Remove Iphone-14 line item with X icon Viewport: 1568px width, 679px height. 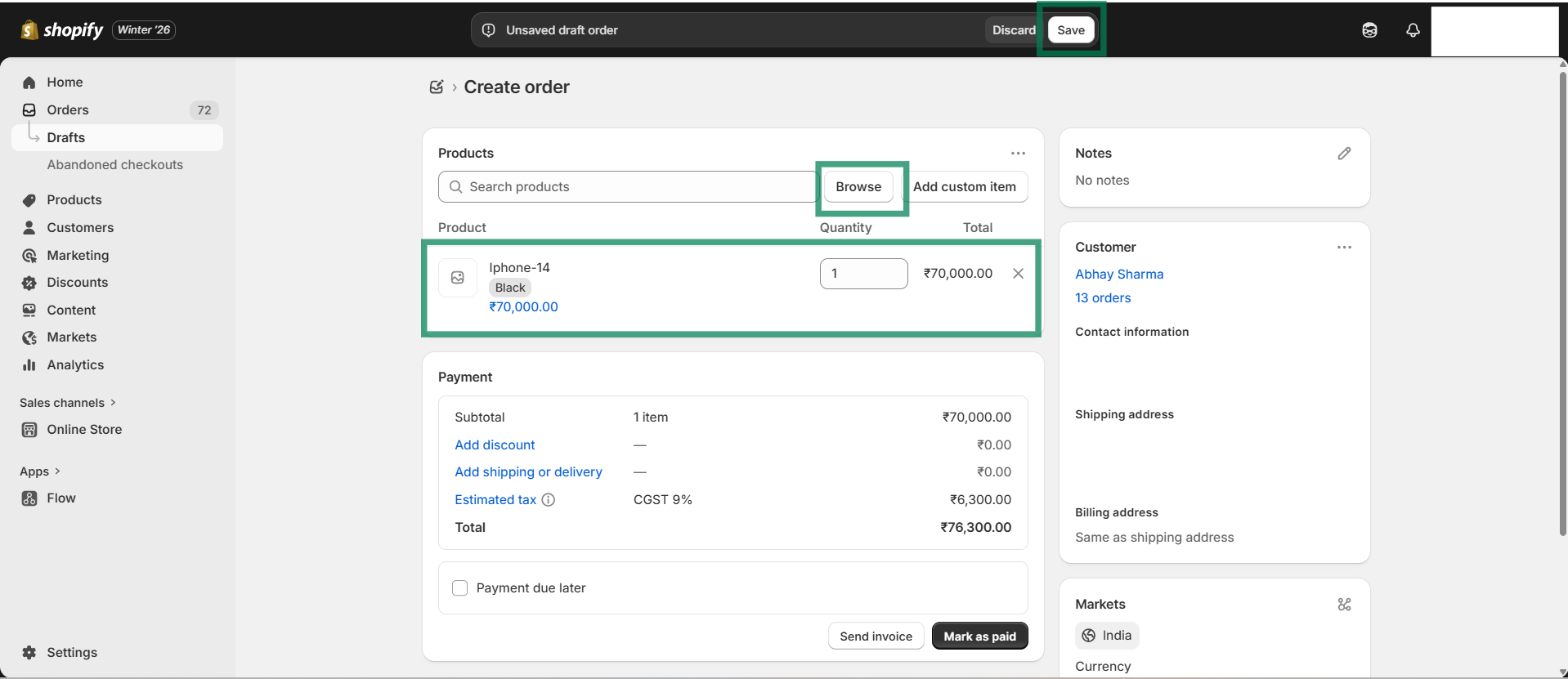coord(1018,274)
